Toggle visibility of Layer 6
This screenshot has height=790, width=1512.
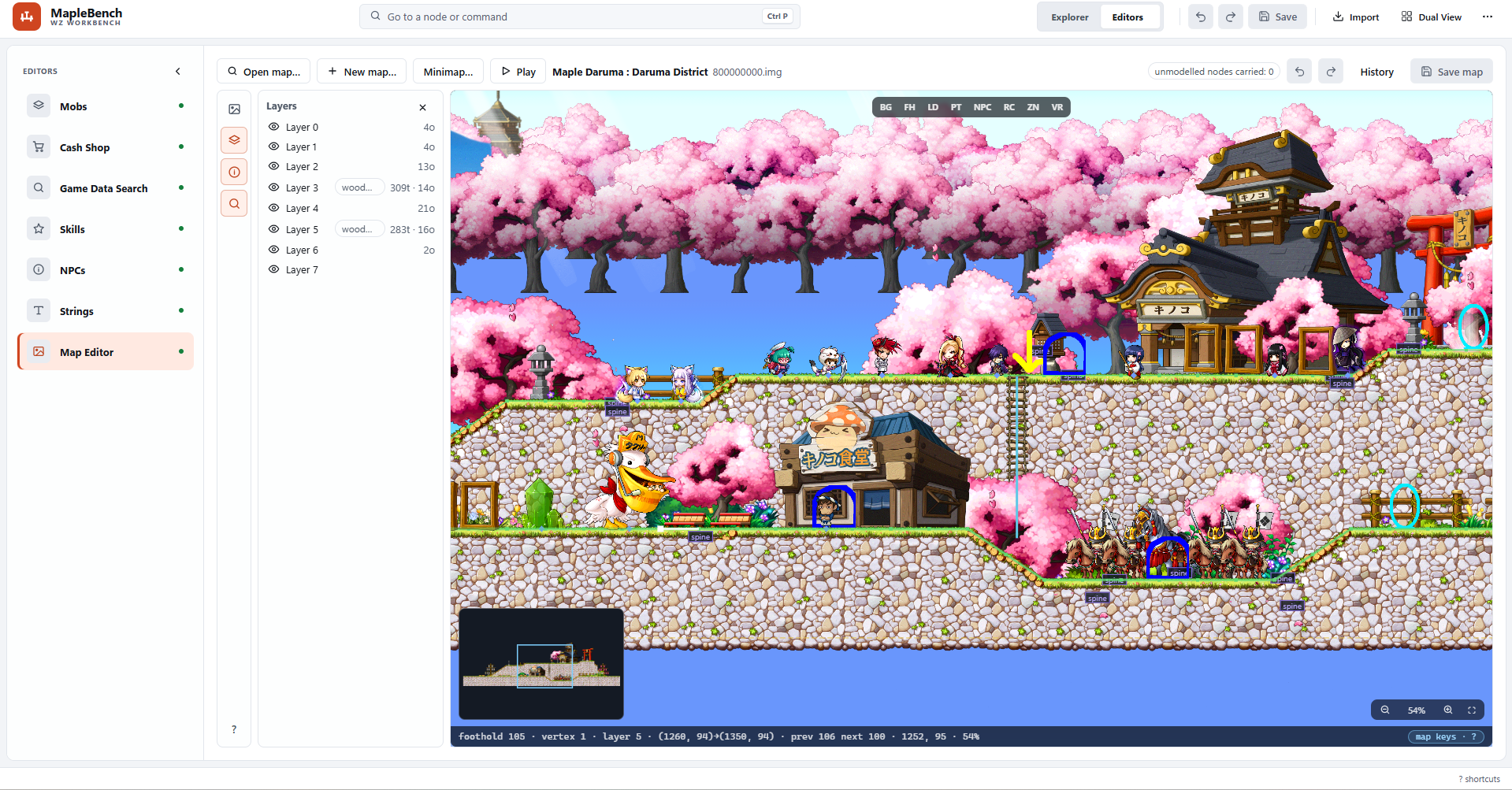tap(274, 250)
